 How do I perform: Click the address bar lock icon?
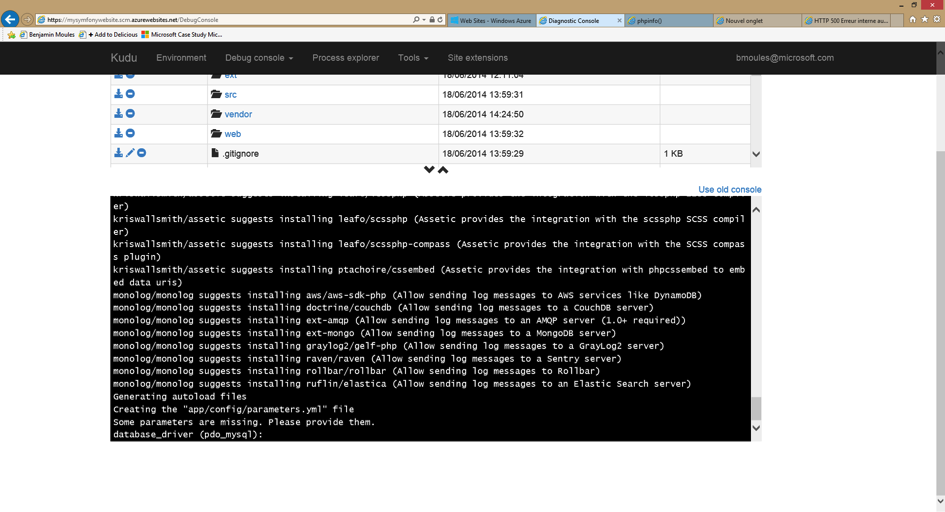point(432,20)
